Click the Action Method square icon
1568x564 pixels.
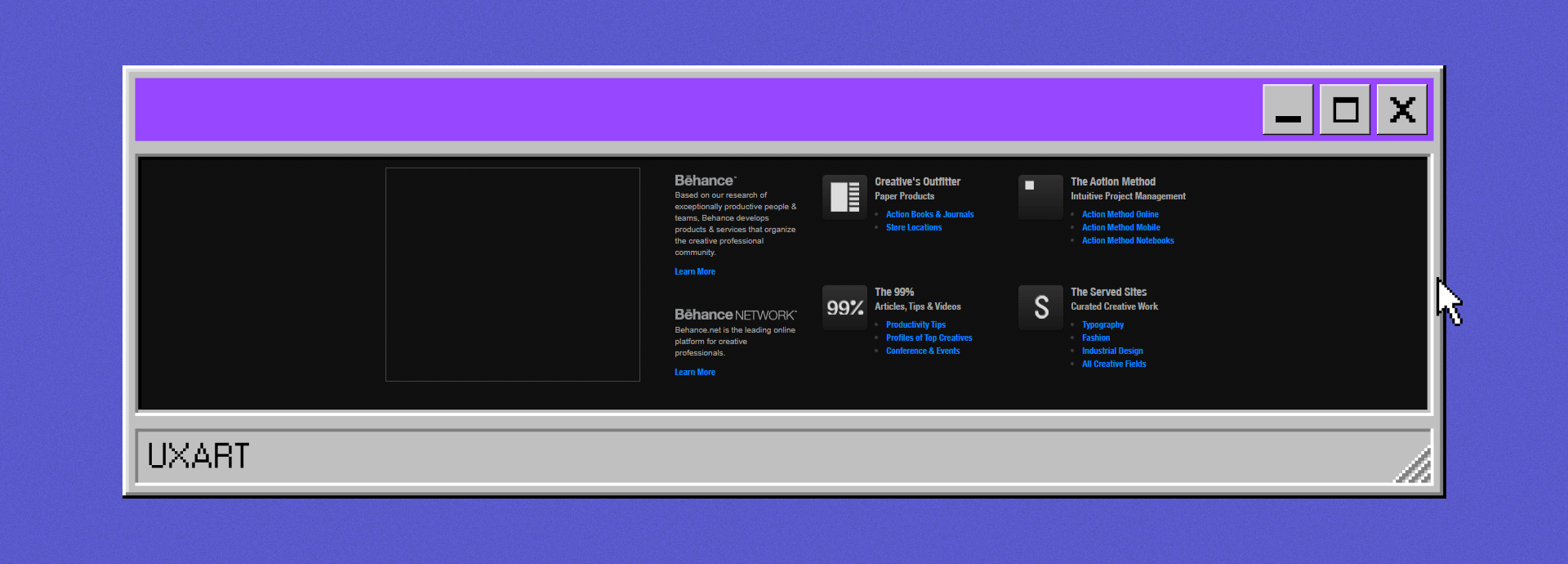pyautogui.click(x=1040, y=197)
